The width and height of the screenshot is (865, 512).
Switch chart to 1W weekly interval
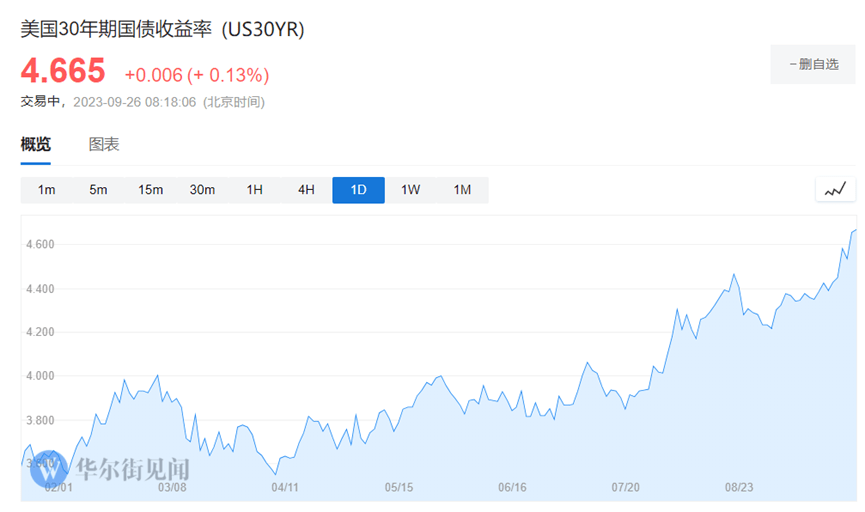tap(410, 190)
